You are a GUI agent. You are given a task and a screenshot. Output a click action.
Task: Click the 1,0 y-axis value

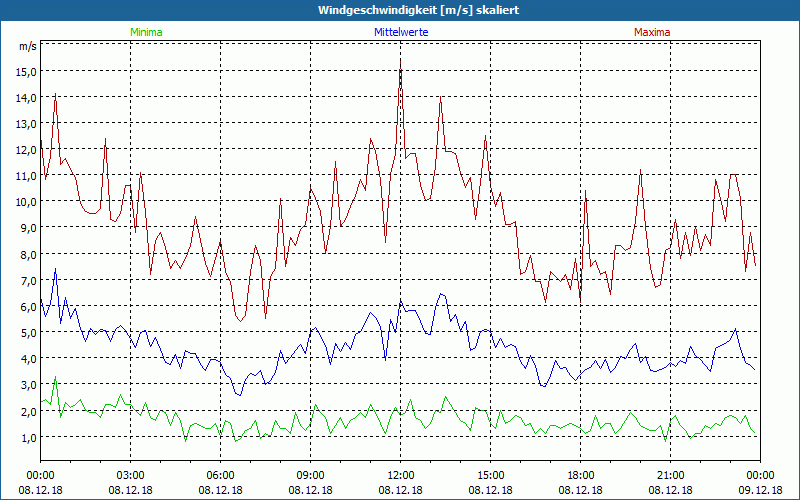pyautogui.click(x=28, y=437)
